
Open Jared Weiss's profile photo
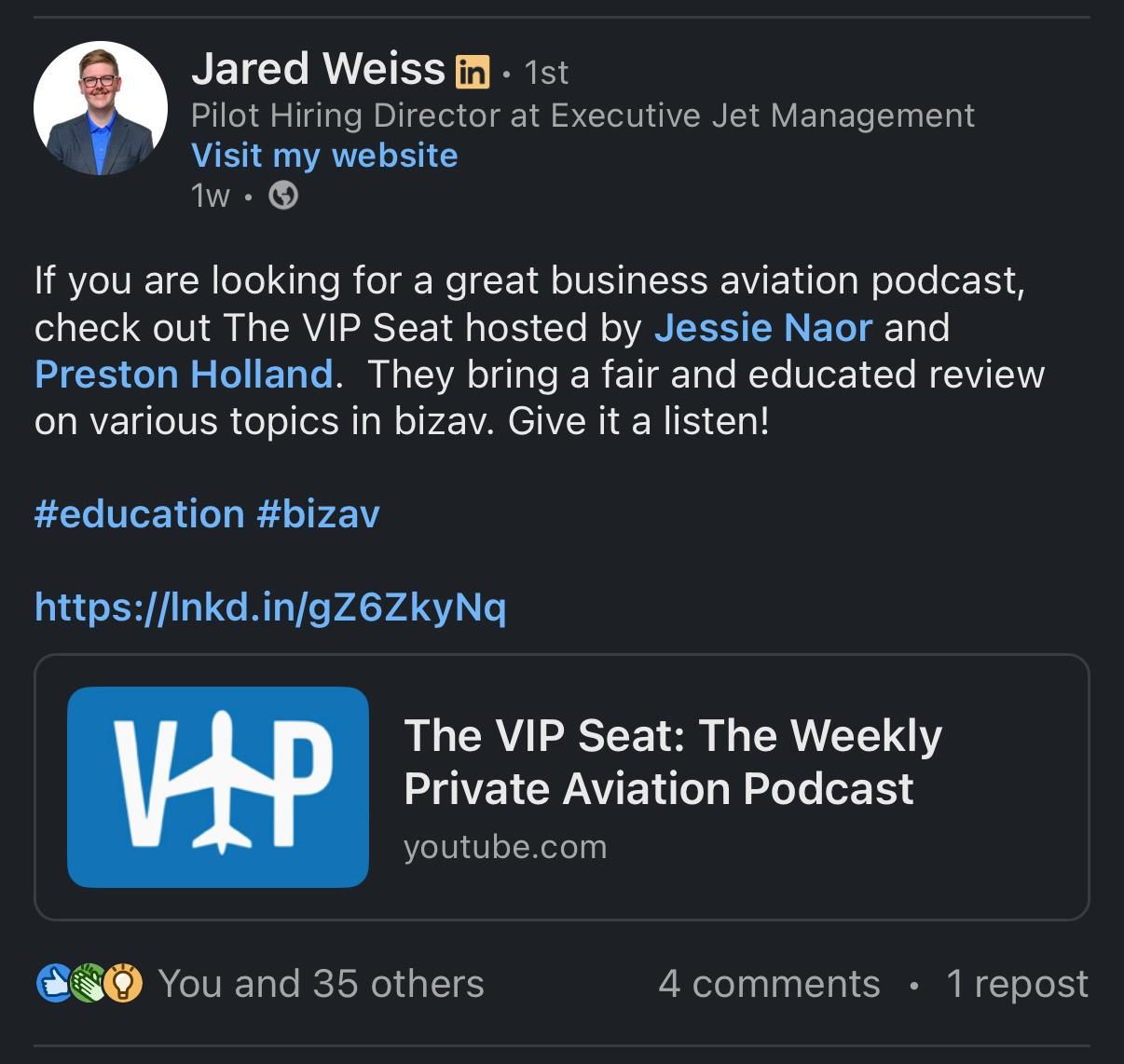(x=101, y=108)
